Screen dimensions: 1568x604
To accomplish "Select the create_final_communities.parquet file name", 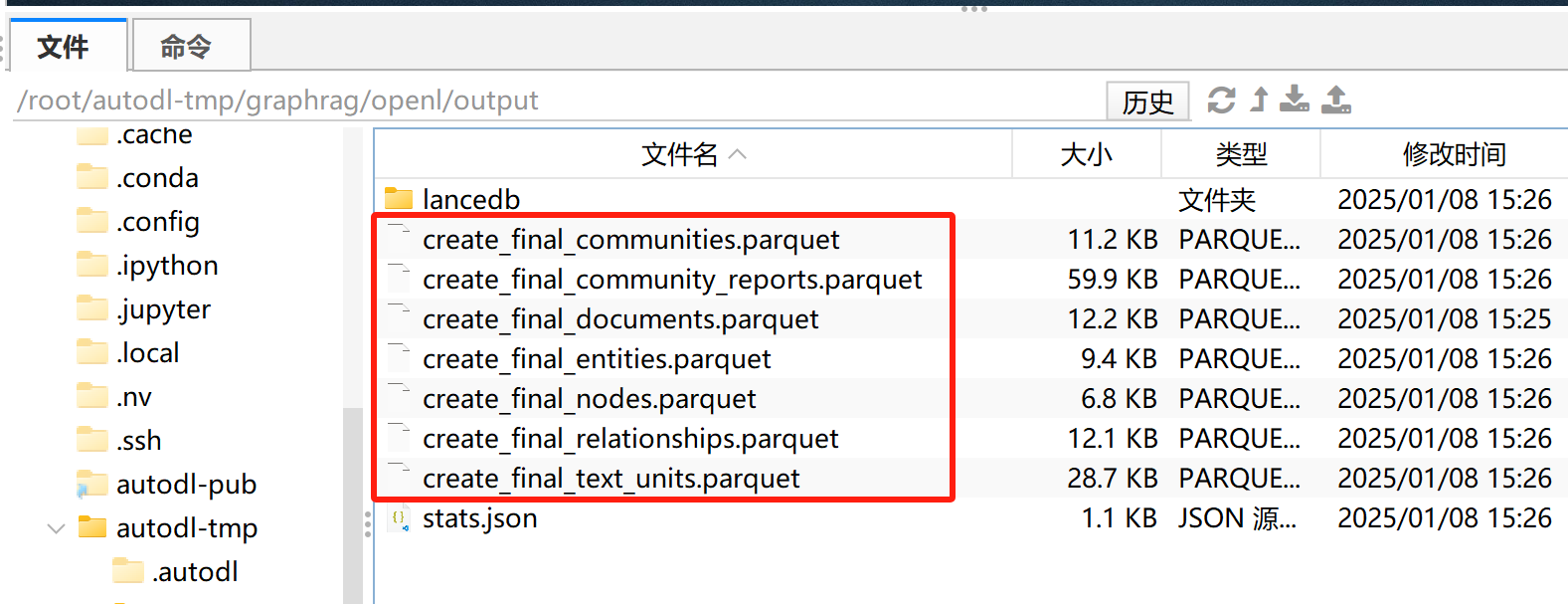I will click(630, 240).
